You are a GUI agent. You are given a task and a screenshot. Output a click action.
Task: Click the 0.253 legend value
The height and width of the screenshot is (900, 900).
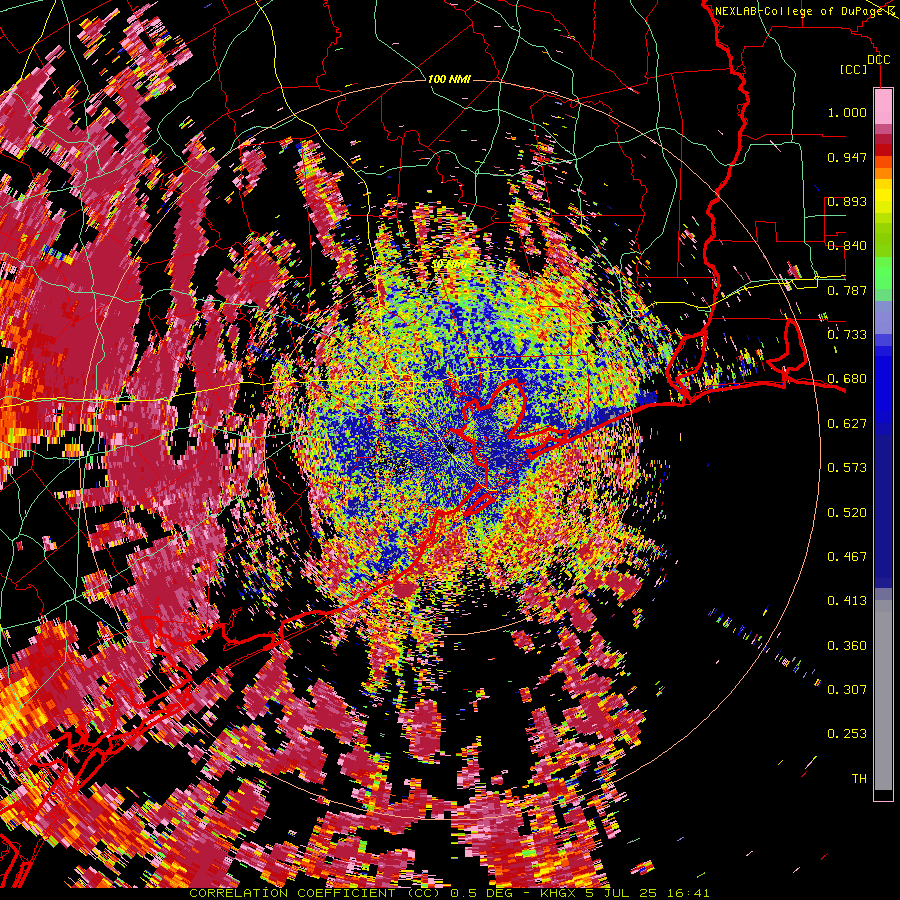point(847,734)
